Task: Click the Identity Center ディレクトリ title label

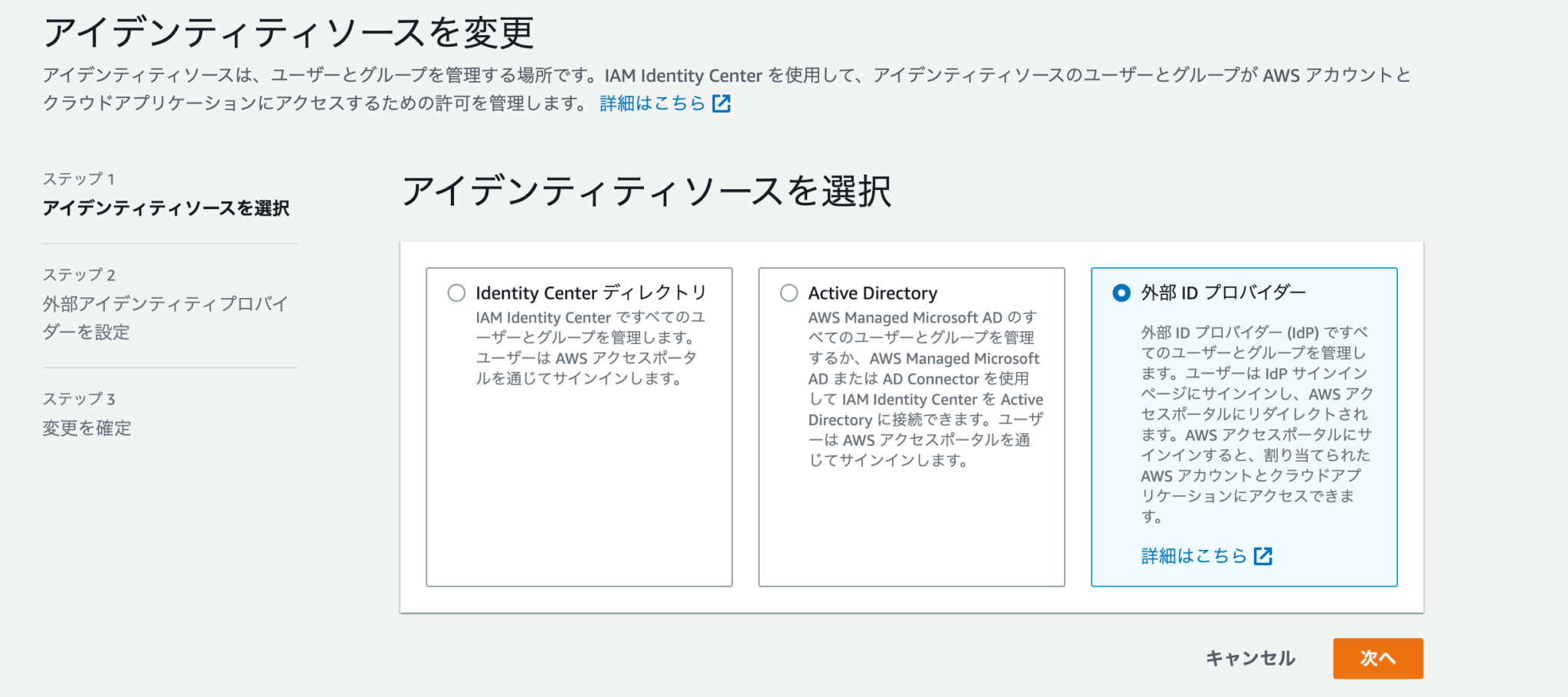Action: (x=591, y=293)
